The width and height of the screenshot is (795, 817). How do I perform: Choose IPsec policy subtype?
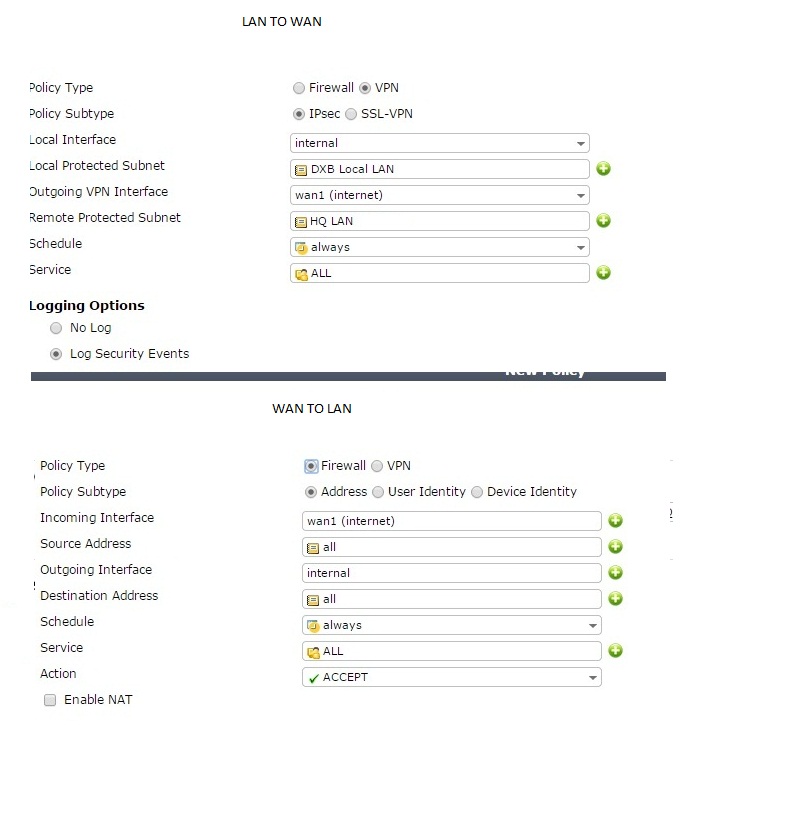coord(299,114)
